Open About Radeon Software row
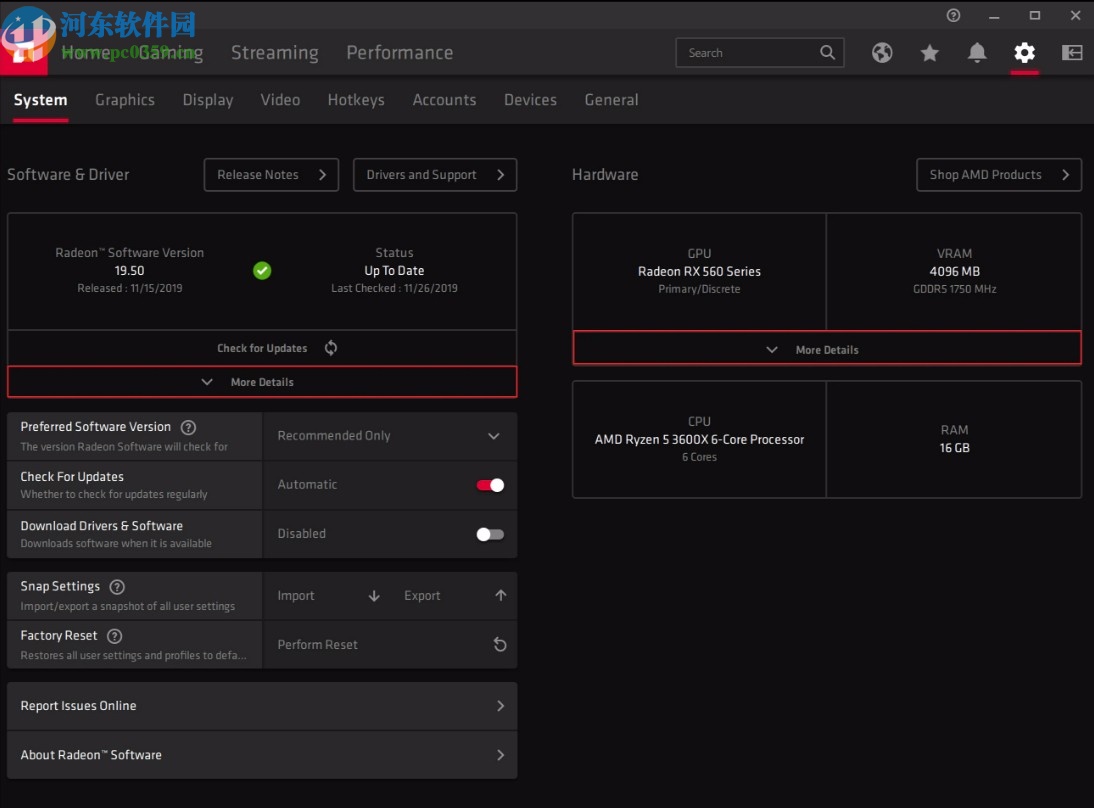 click(262, 755)
